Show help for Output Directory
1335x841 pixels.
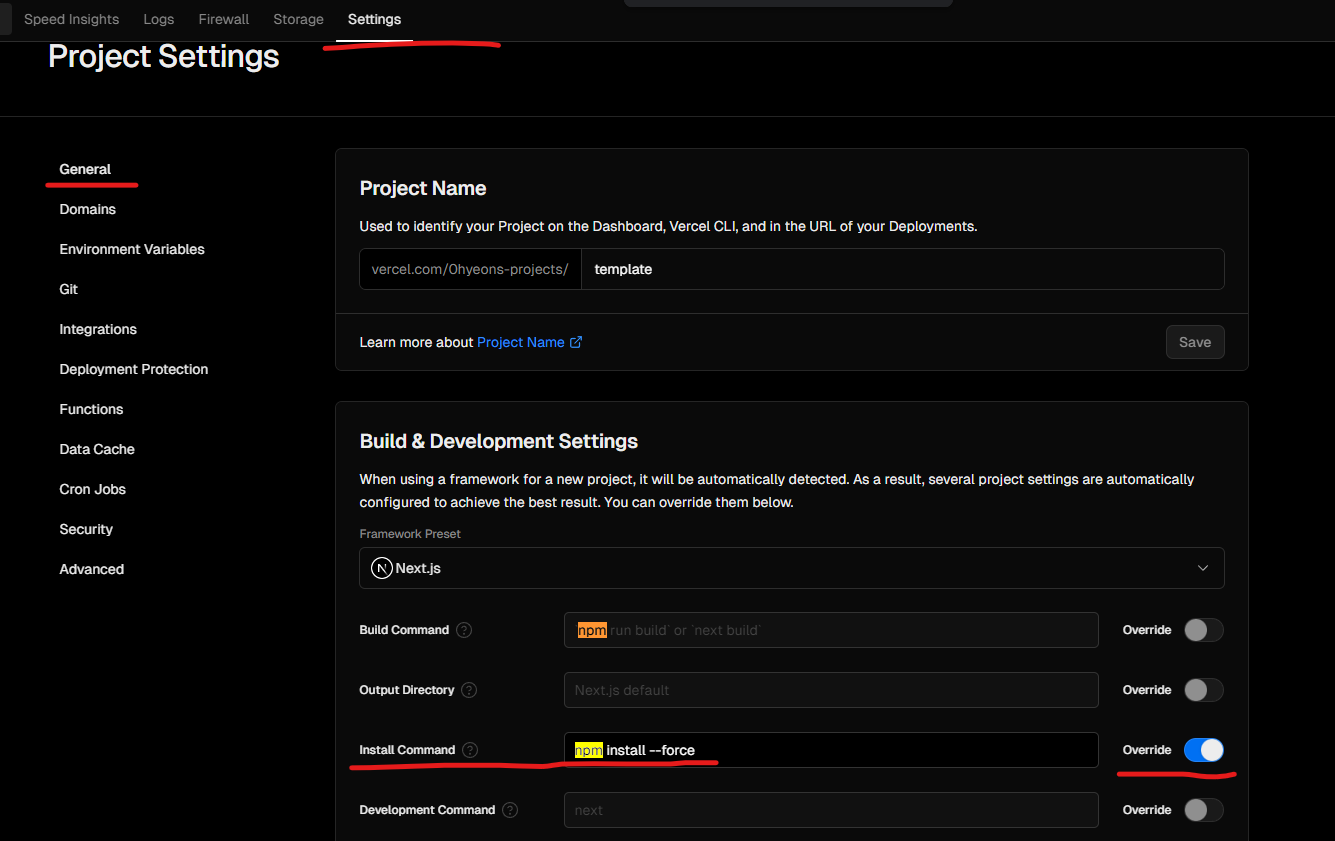click(x=469, y=690)
